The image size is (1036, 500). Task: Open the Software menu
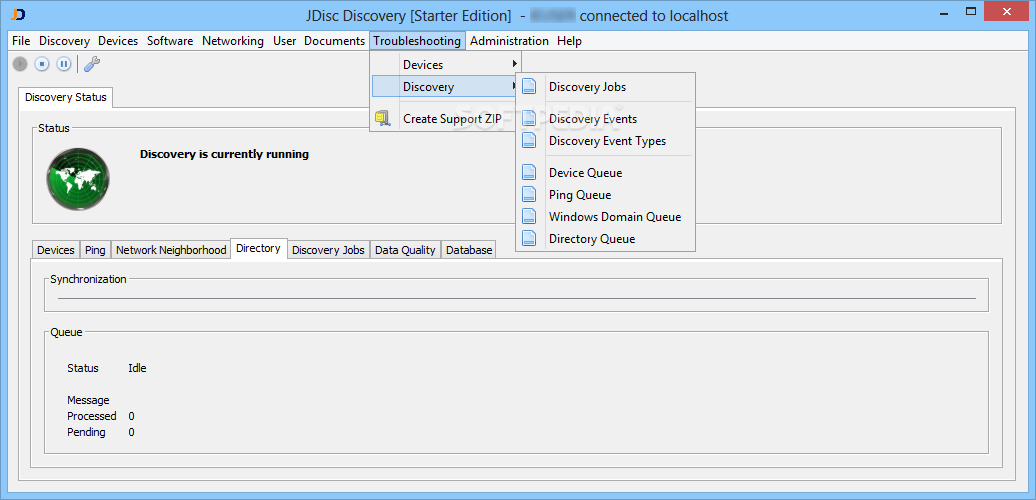click(x=170, y=41)
